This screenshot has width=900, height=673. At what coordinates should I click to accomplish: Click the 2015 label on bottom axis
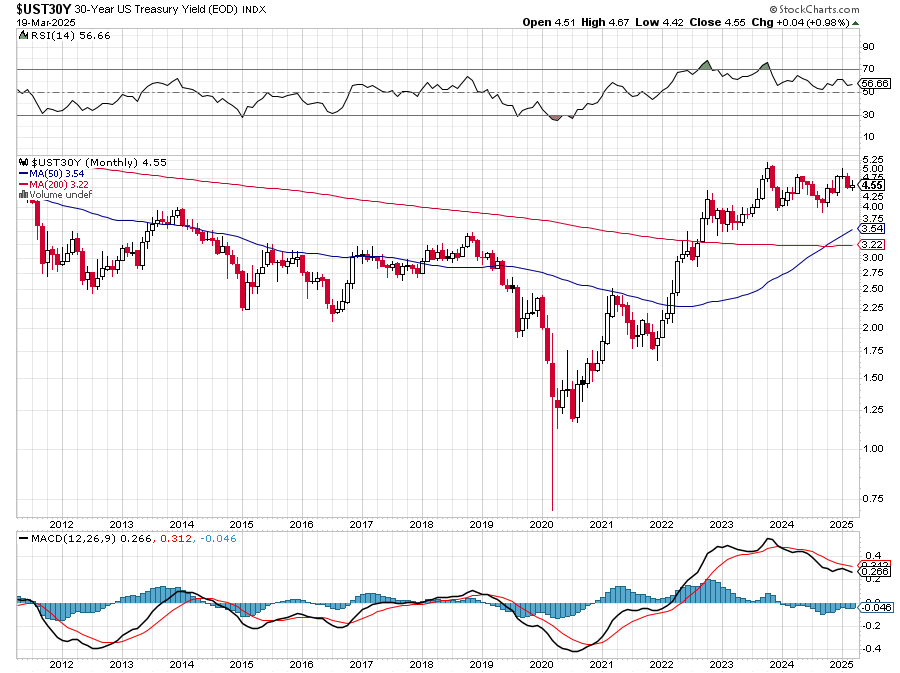[241, 663]
